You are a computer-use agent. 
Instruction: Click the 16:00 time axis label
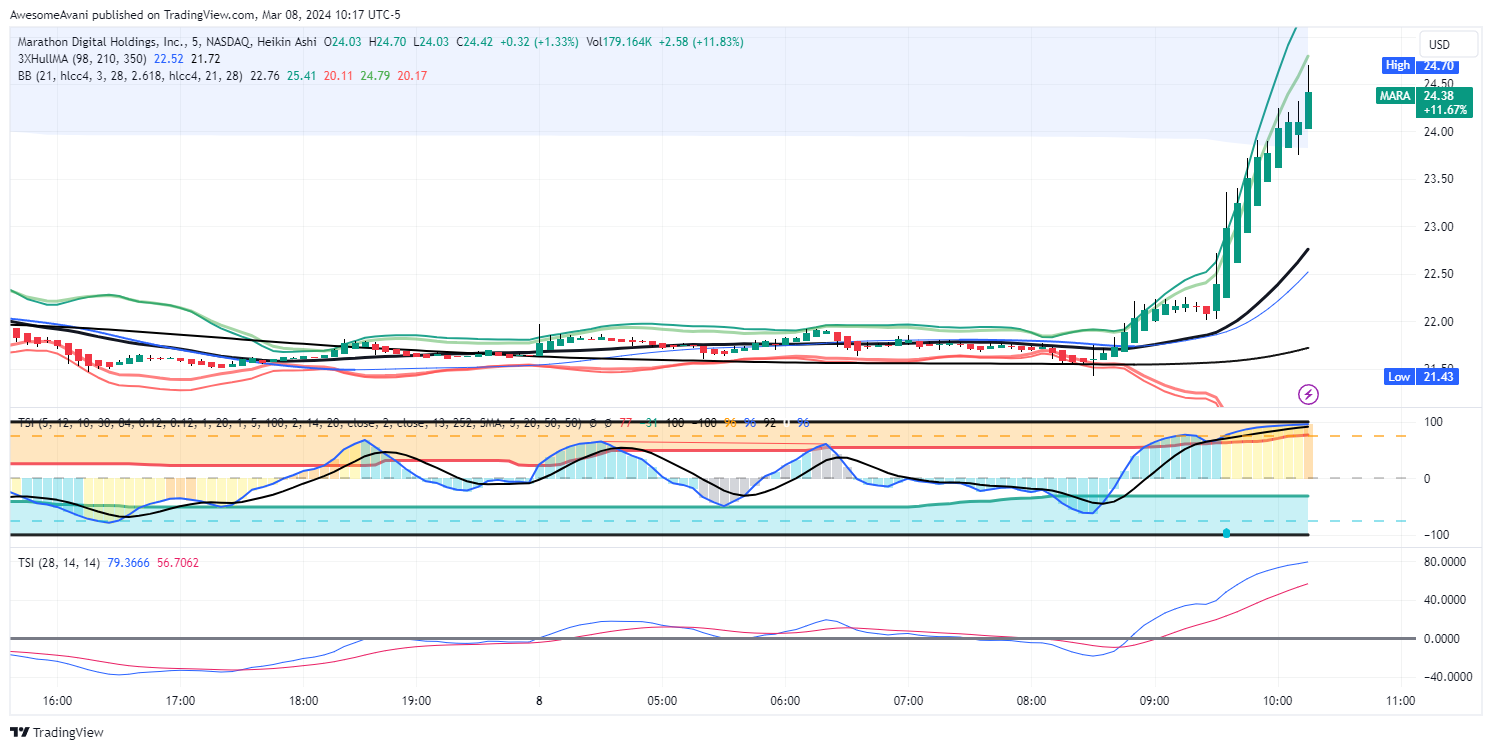(x=58, y=701)
